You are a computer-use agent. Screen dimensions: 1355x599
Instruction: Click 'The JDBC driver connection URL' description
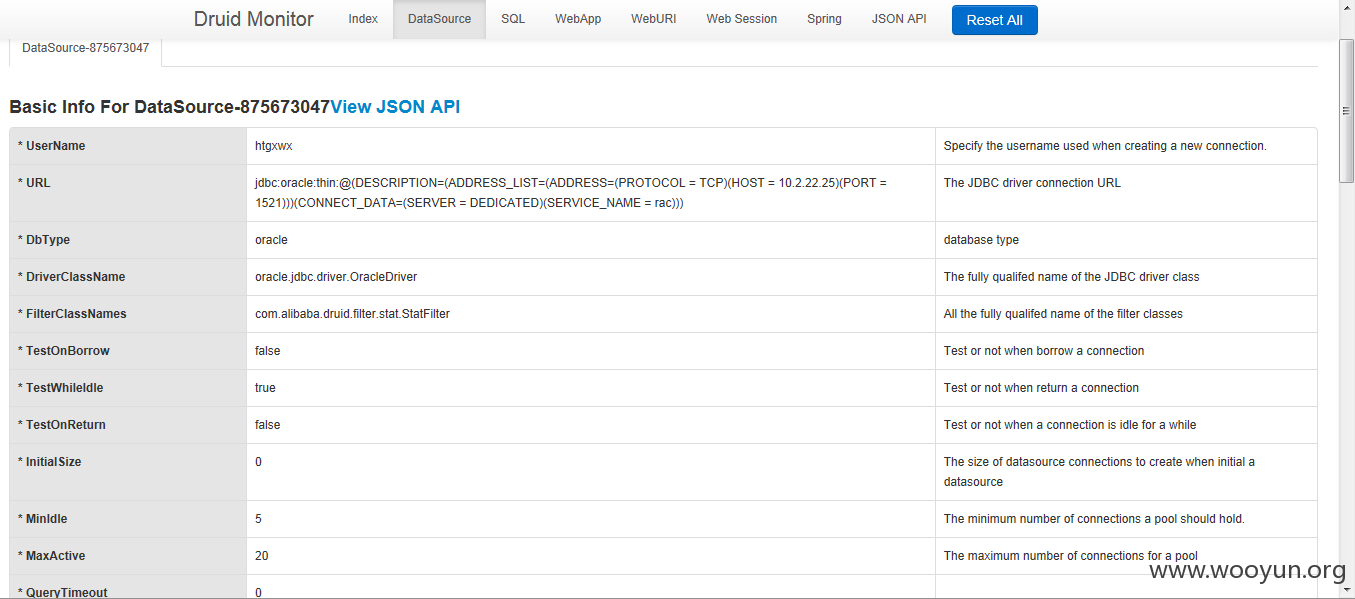pyautogui.click(x=1032, y=183)
